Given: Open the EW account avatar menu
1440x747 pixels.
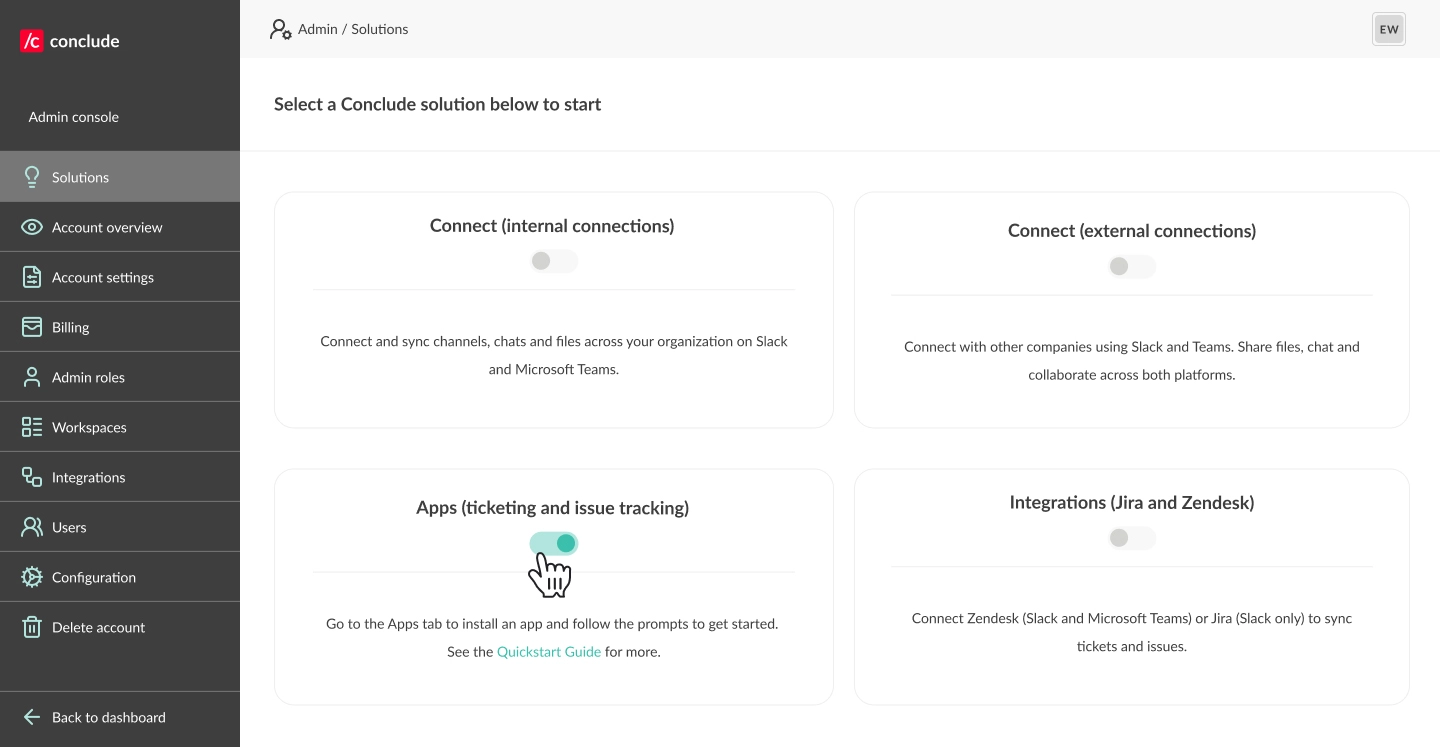Looking at the screenshot, I should (1388, 29).
